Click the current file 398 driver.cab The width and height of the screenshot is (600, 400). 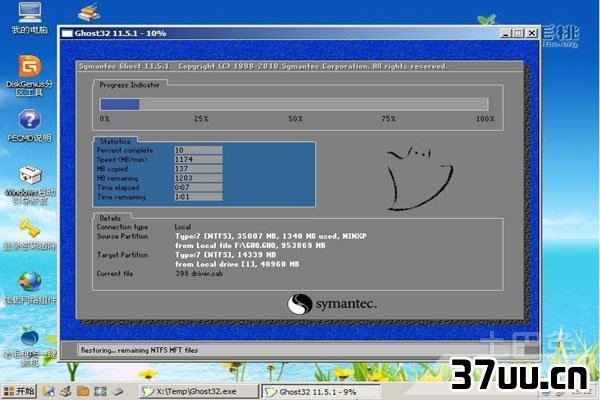coord(199,274)
